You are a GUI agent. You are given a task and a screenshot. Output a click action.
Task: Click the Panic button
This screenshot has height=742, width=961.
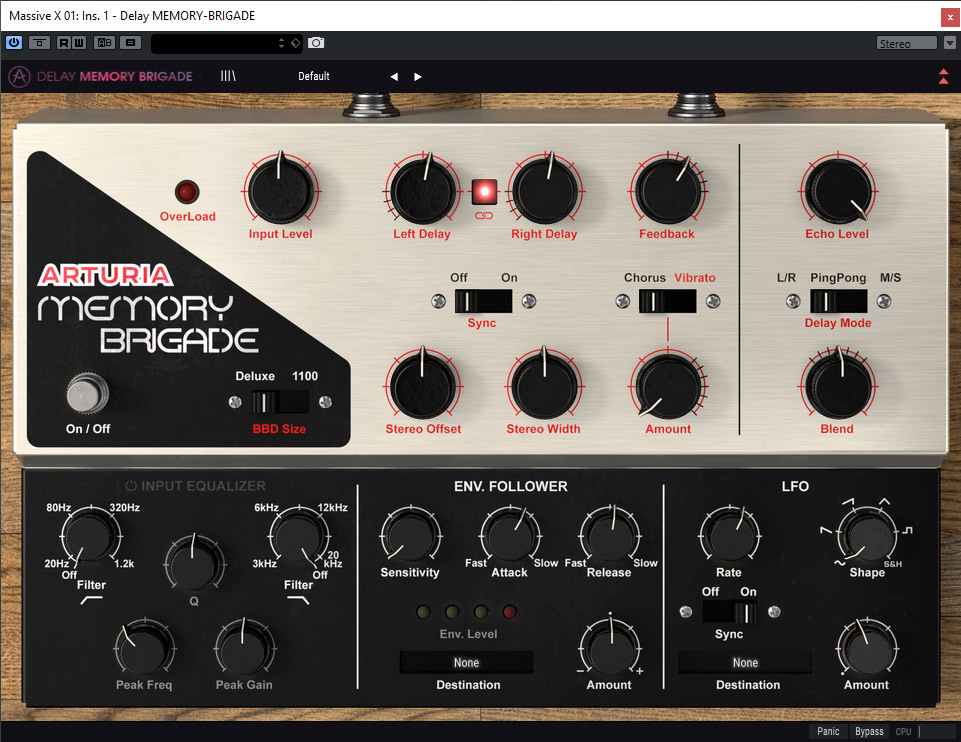point(828,731)
